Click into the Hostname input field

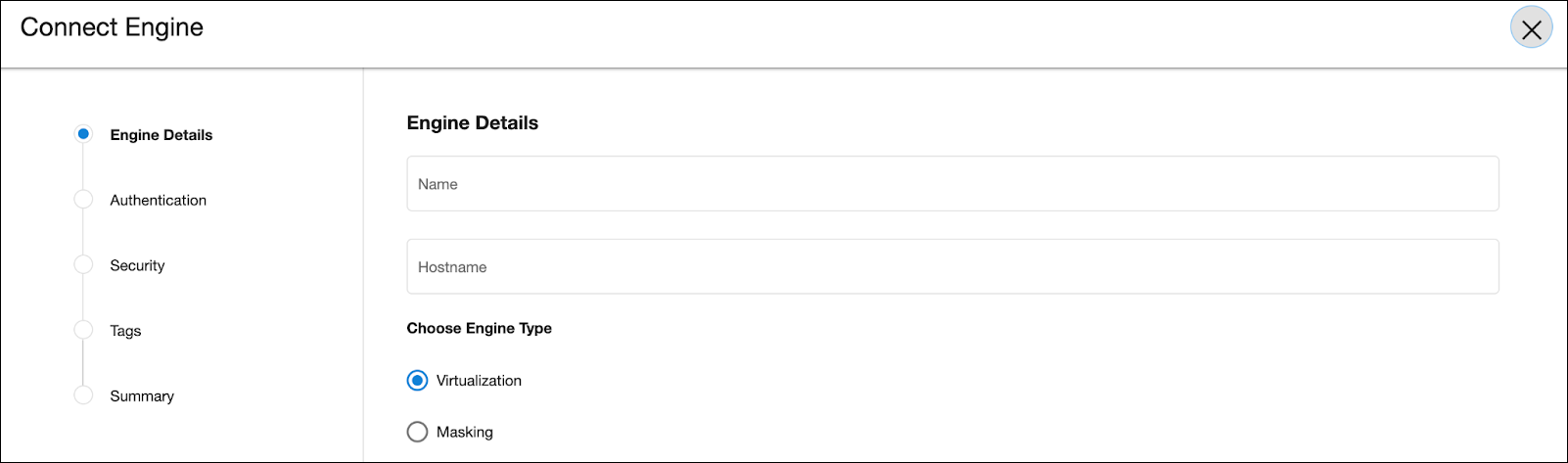tap(952, 266)
